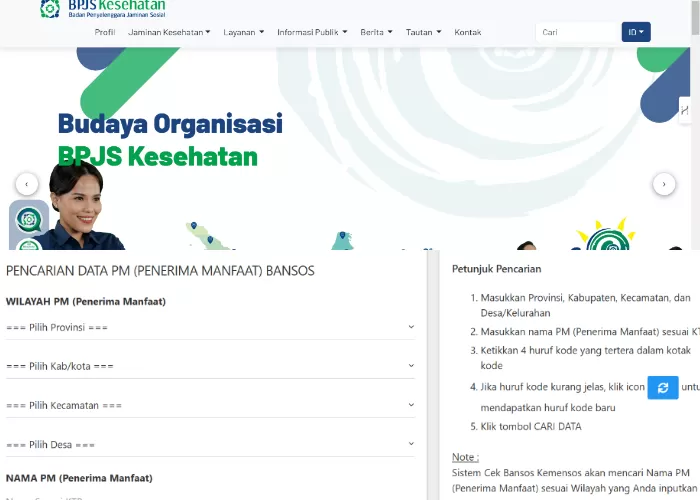The image size is (700, 500).
Task: Click the BPJS Kesehatan logo
Action: coord(103,9)
